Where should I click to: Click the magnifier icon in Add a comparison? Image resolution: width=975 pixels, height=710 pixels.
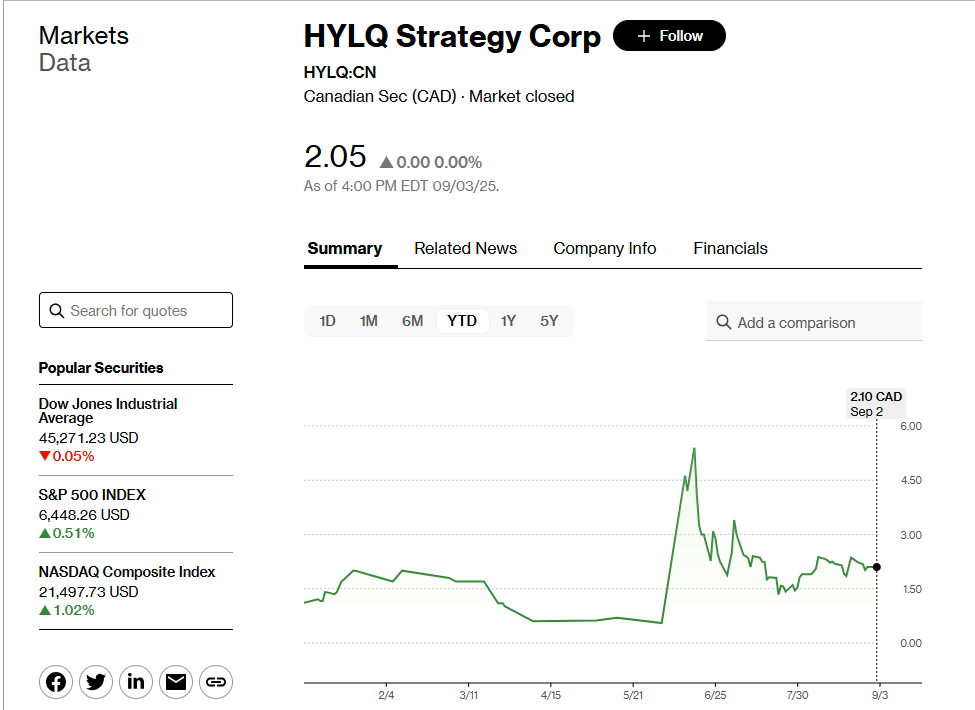(724, 322)
